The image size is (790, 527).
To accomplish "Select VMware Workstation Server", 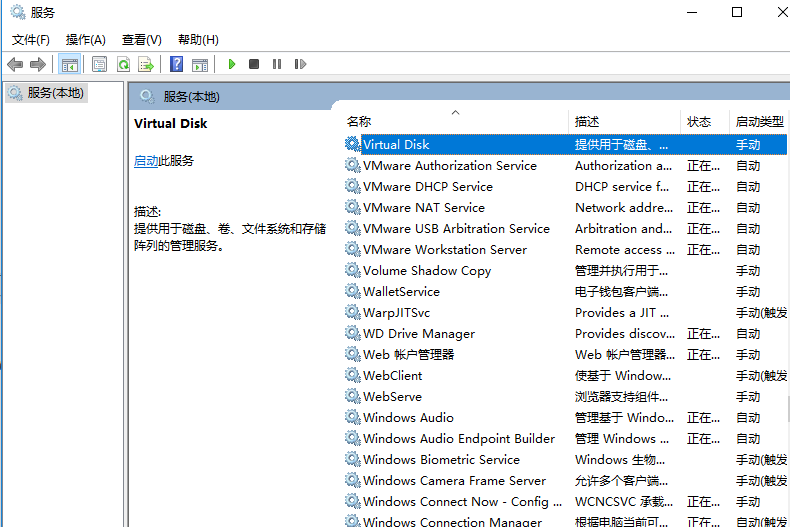I will click(565, 250).
